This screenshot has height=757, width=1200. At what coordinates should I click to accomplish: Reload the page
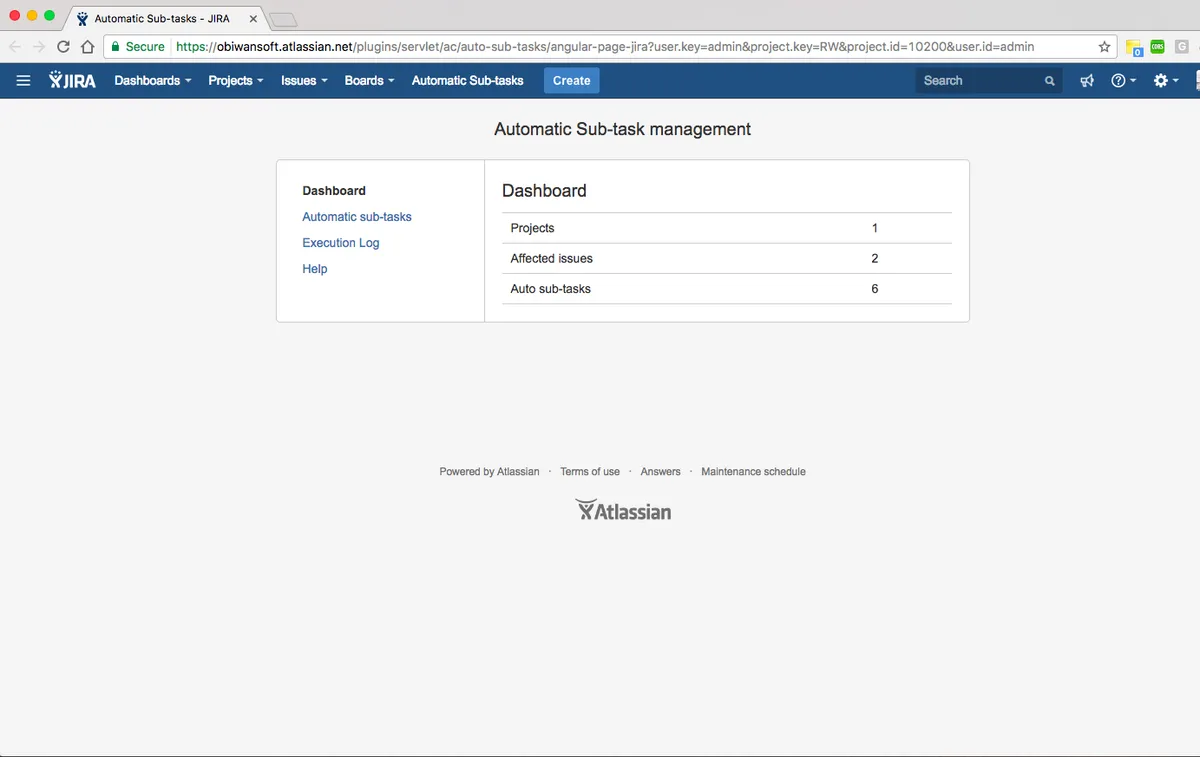tap(64, 46)
